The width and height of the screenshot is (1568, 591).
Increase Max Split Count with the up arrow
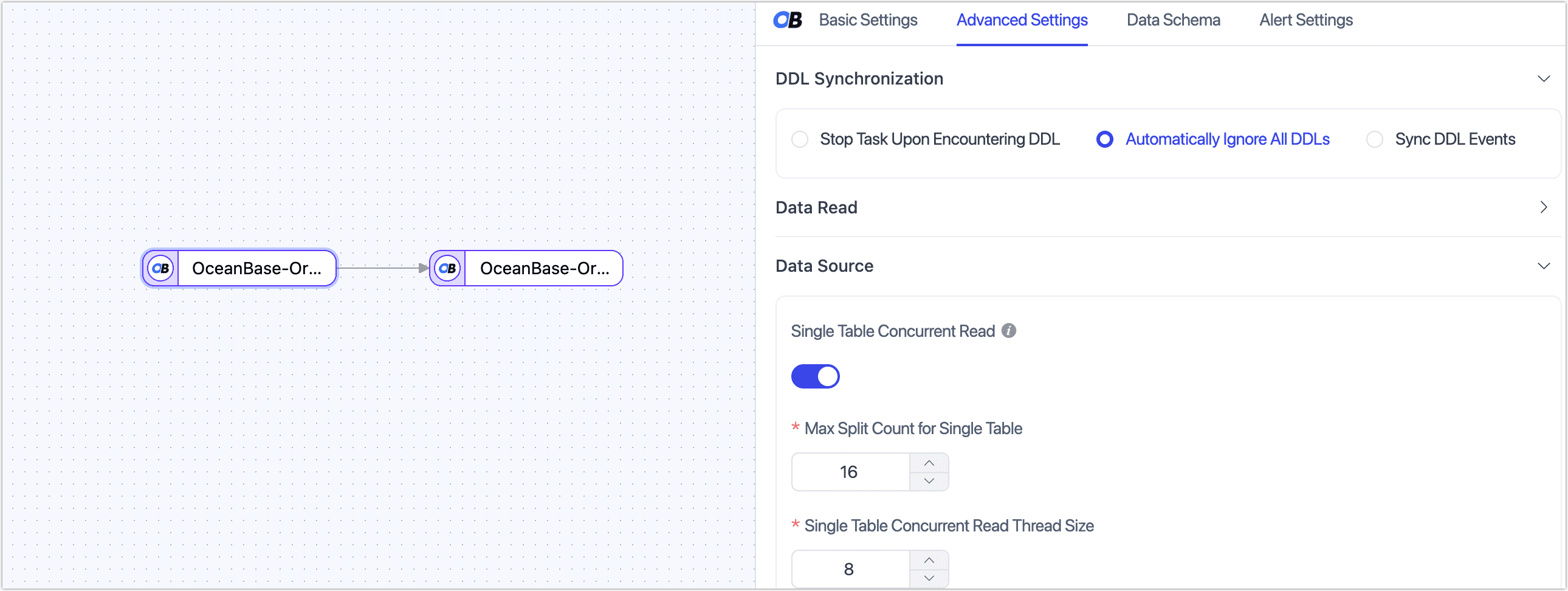point(929,463)
